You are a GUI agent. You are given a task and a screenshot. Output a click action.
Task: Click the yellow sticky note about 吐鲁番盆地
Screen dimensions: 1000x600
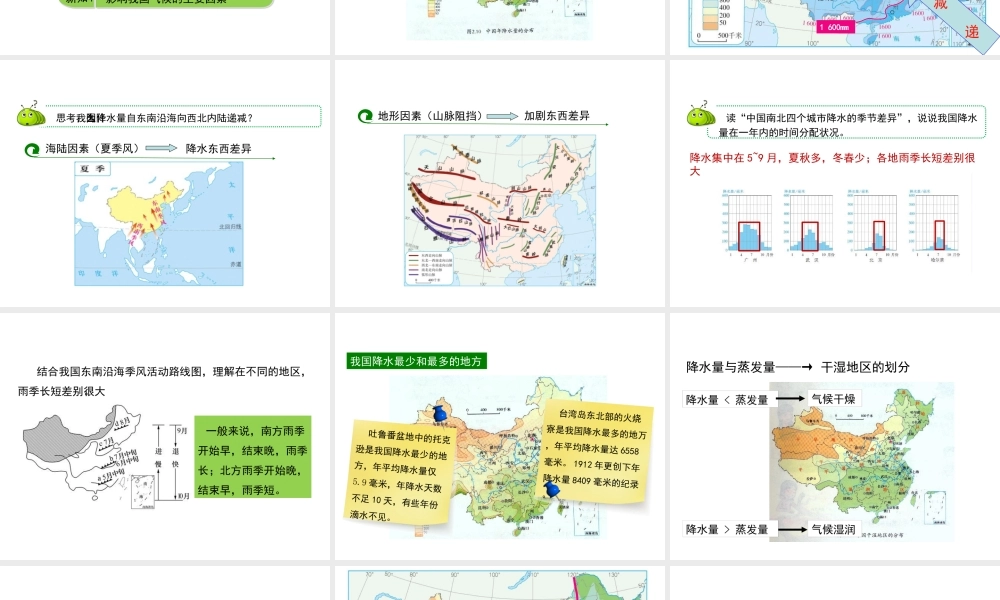(401, 472)
